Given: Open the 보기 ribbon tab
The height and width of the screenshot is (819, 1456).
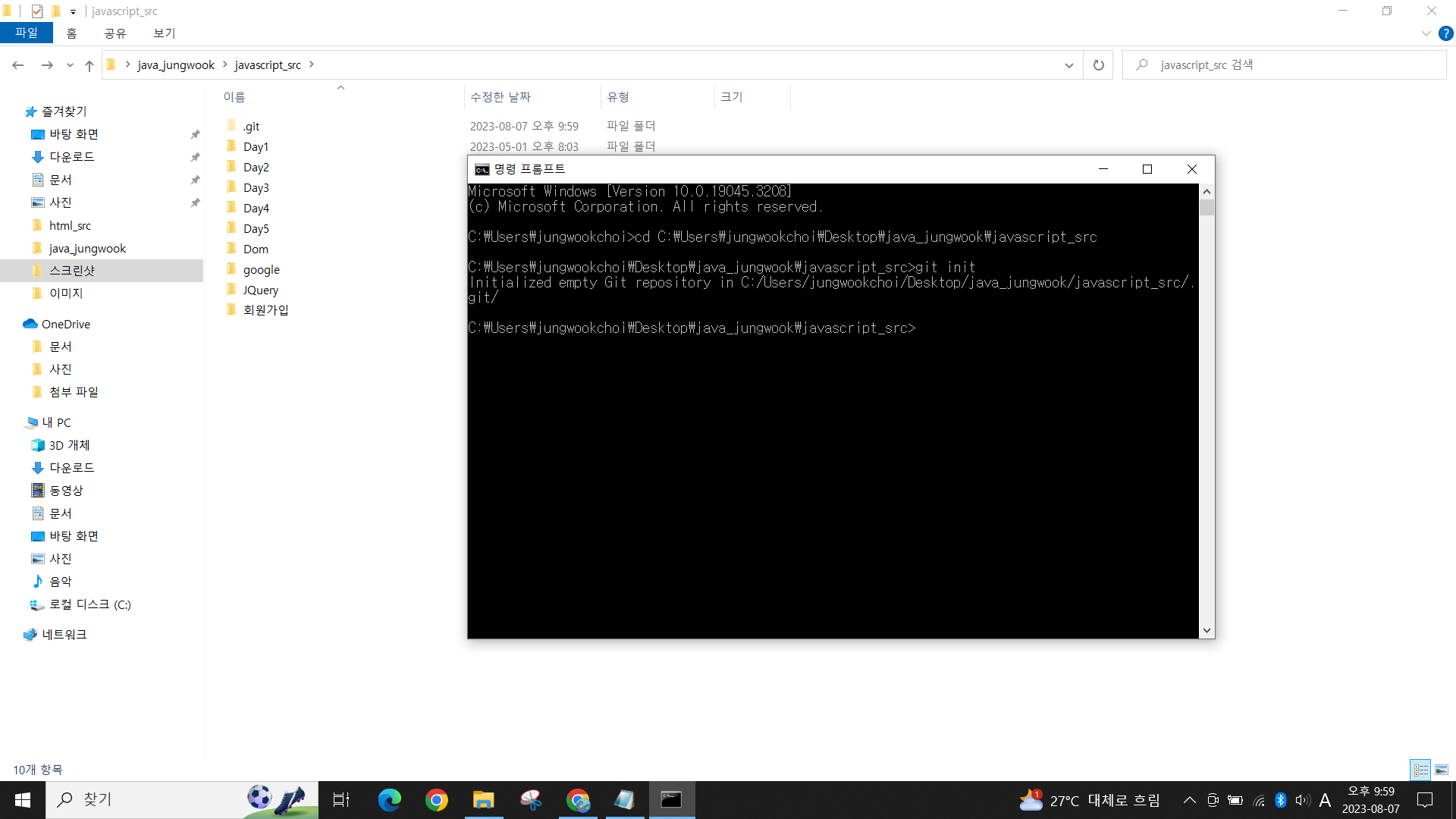Looking at the screenshot, I should click(164, 33).
